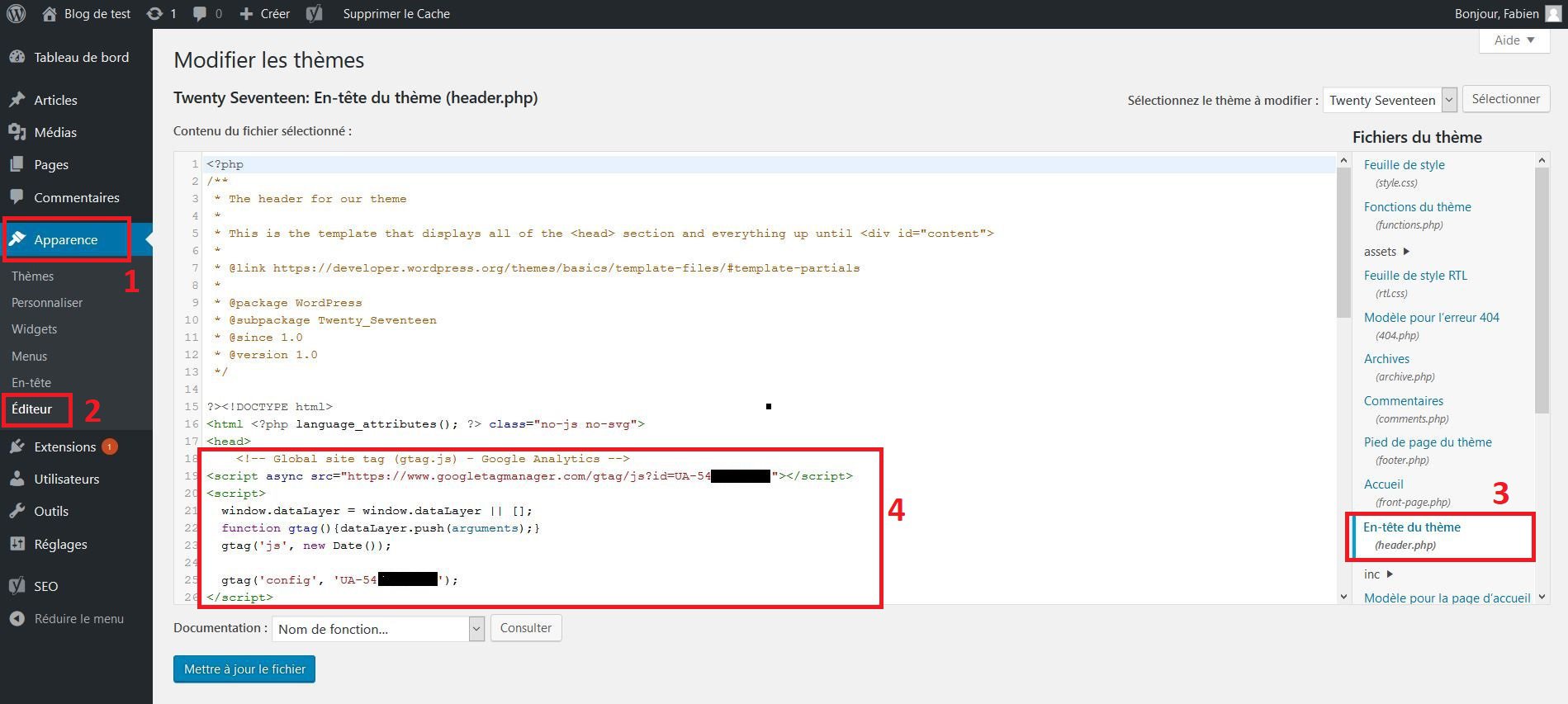Expand the assets folder
The image size is (1568, 704).
[1387, 252]
